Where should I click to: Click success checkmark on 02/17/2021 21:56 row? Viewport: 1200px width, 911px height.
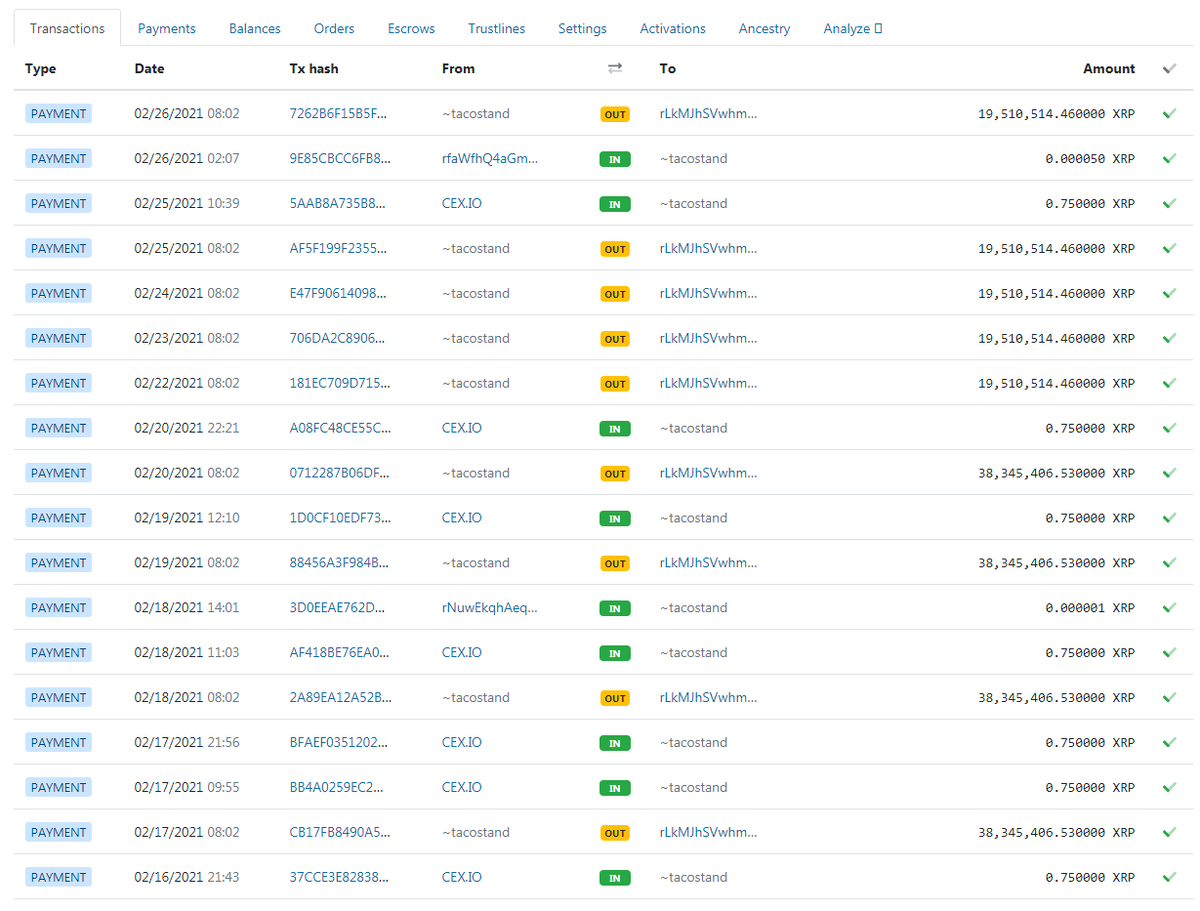click(1169, 743)
